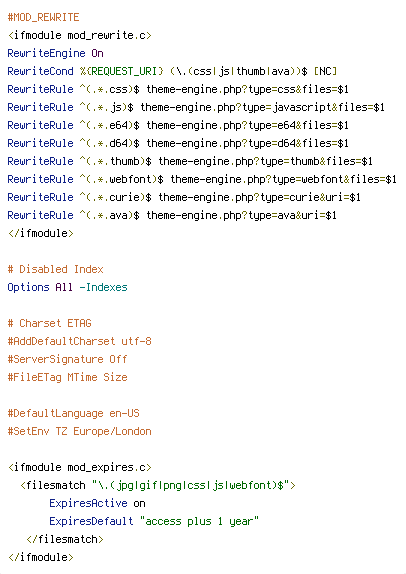Click the [NC] flag in RewriteCond
This screenshot has width=406, height=574.
pyautogui.click(x=325, y=71)
